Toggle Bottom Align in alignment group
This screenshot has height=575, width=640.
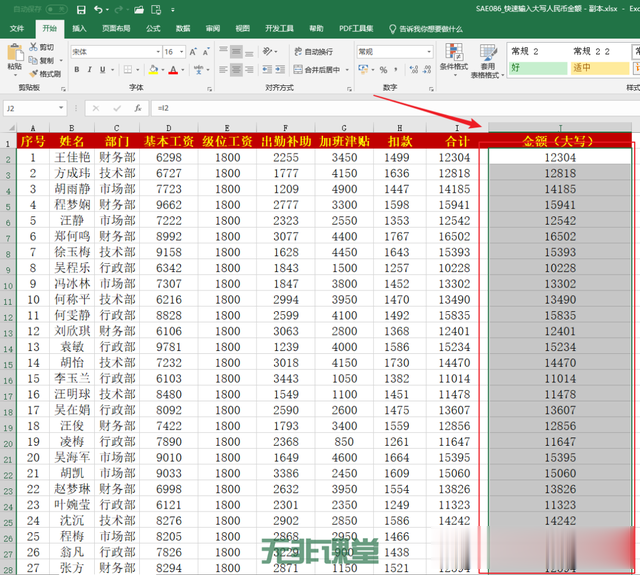point(249,52)
